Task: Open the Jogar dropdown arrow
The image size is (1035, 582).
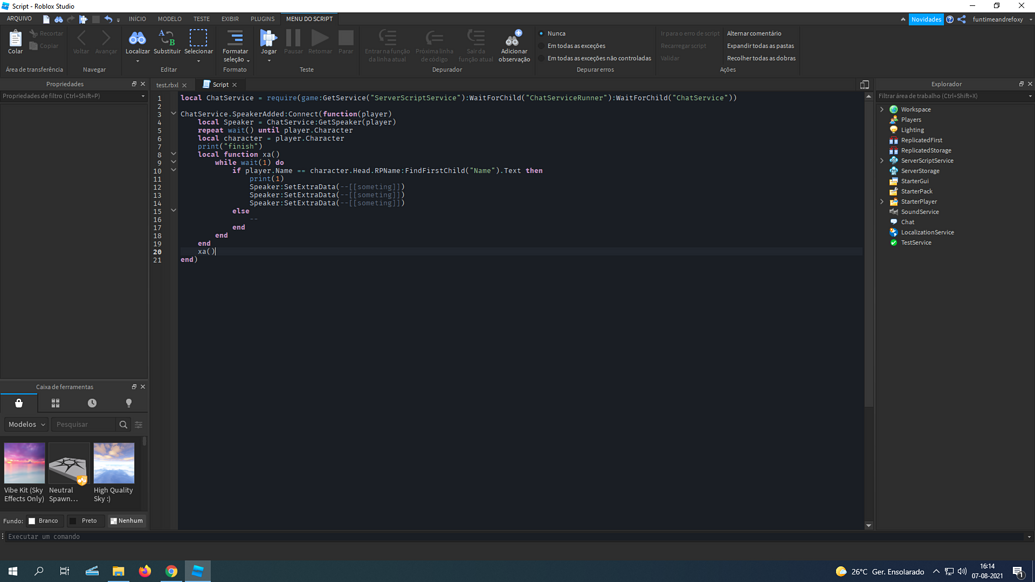Action: pyautogui.click(x=269, y=61)
